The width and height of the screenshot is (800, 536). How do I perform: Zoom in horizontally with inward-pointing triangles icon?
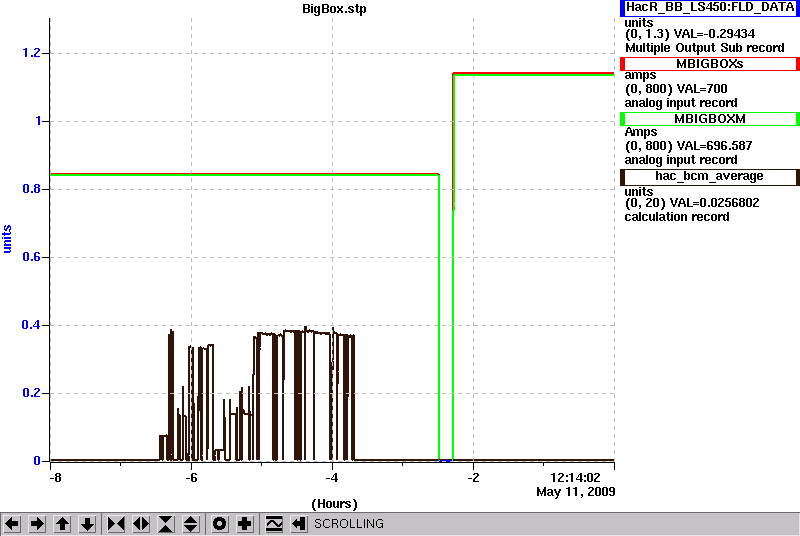[x=116, y=524]
